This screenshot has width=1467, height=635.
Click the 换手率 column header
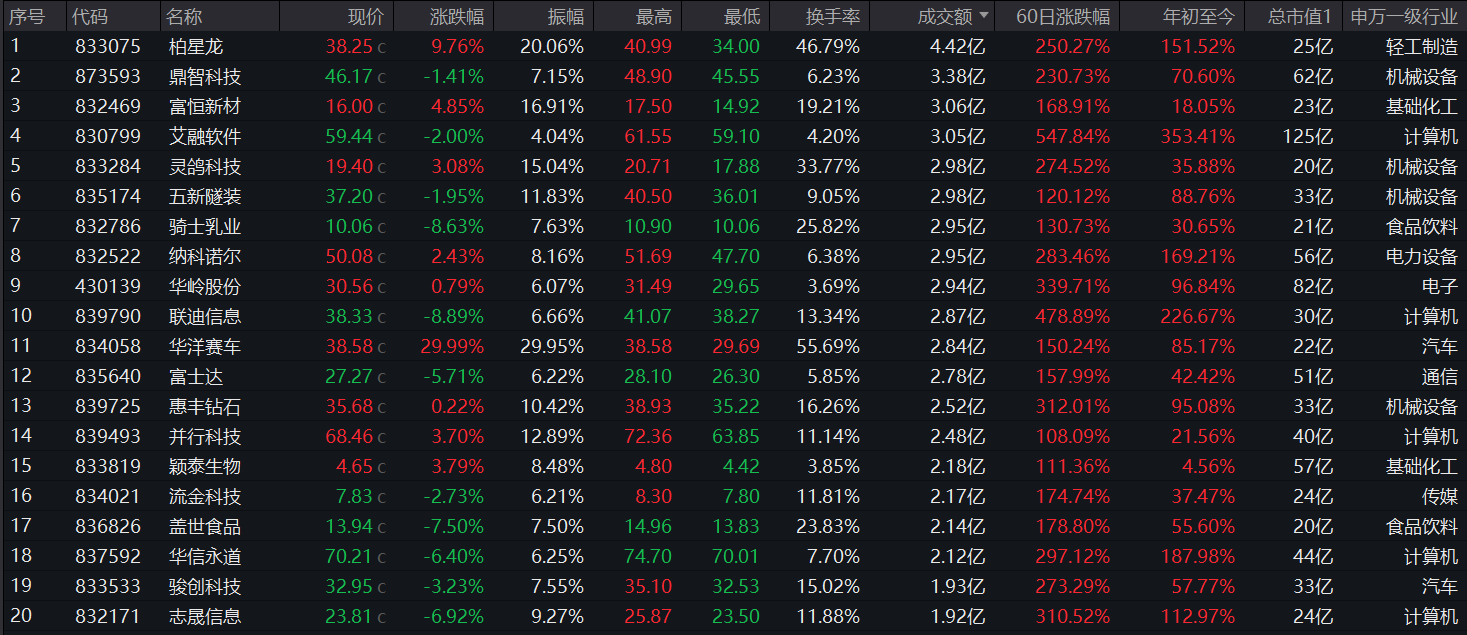point(833,16)
